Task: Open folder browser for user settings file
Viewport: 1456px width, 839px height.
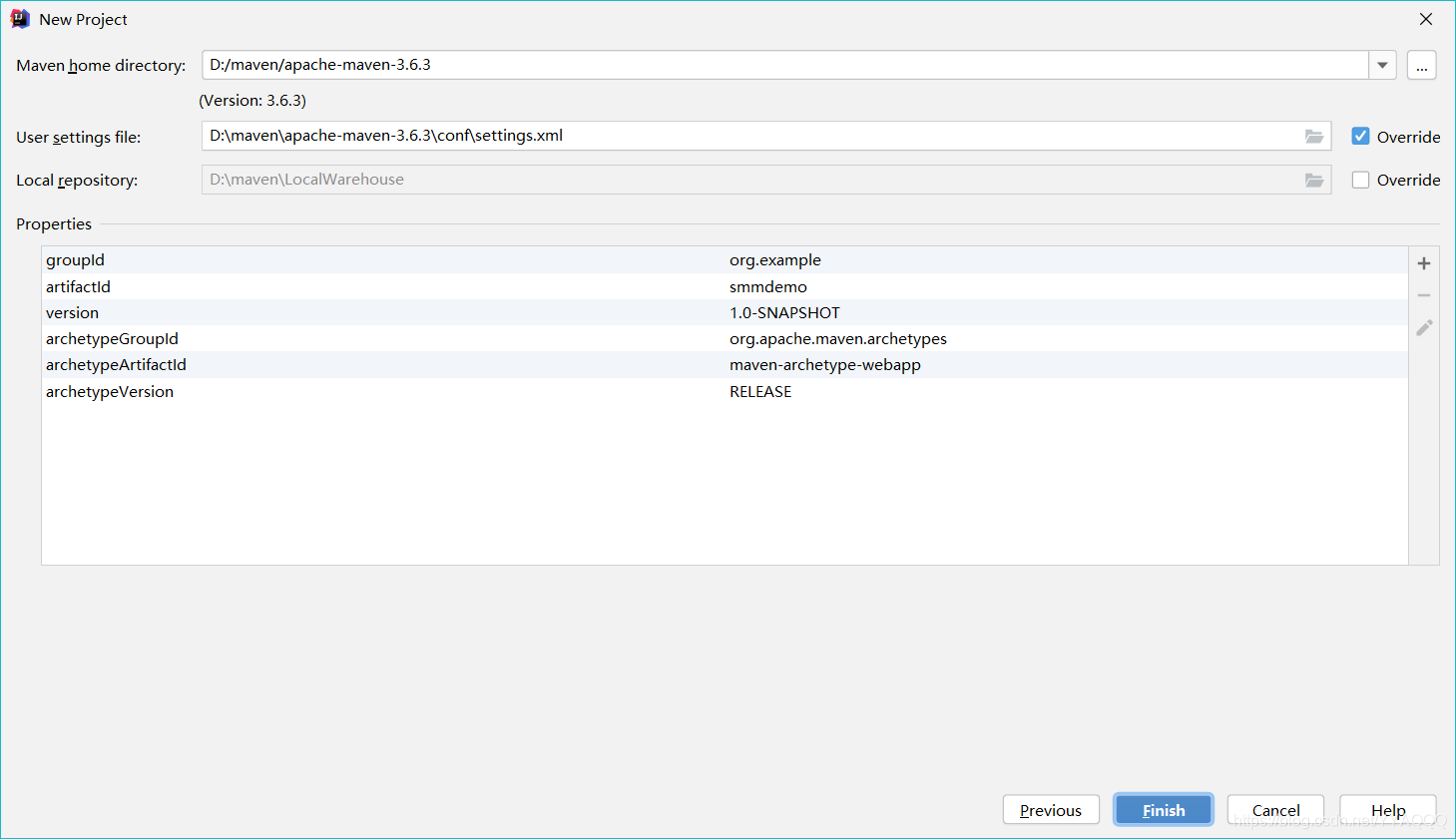Action: 1314,136
